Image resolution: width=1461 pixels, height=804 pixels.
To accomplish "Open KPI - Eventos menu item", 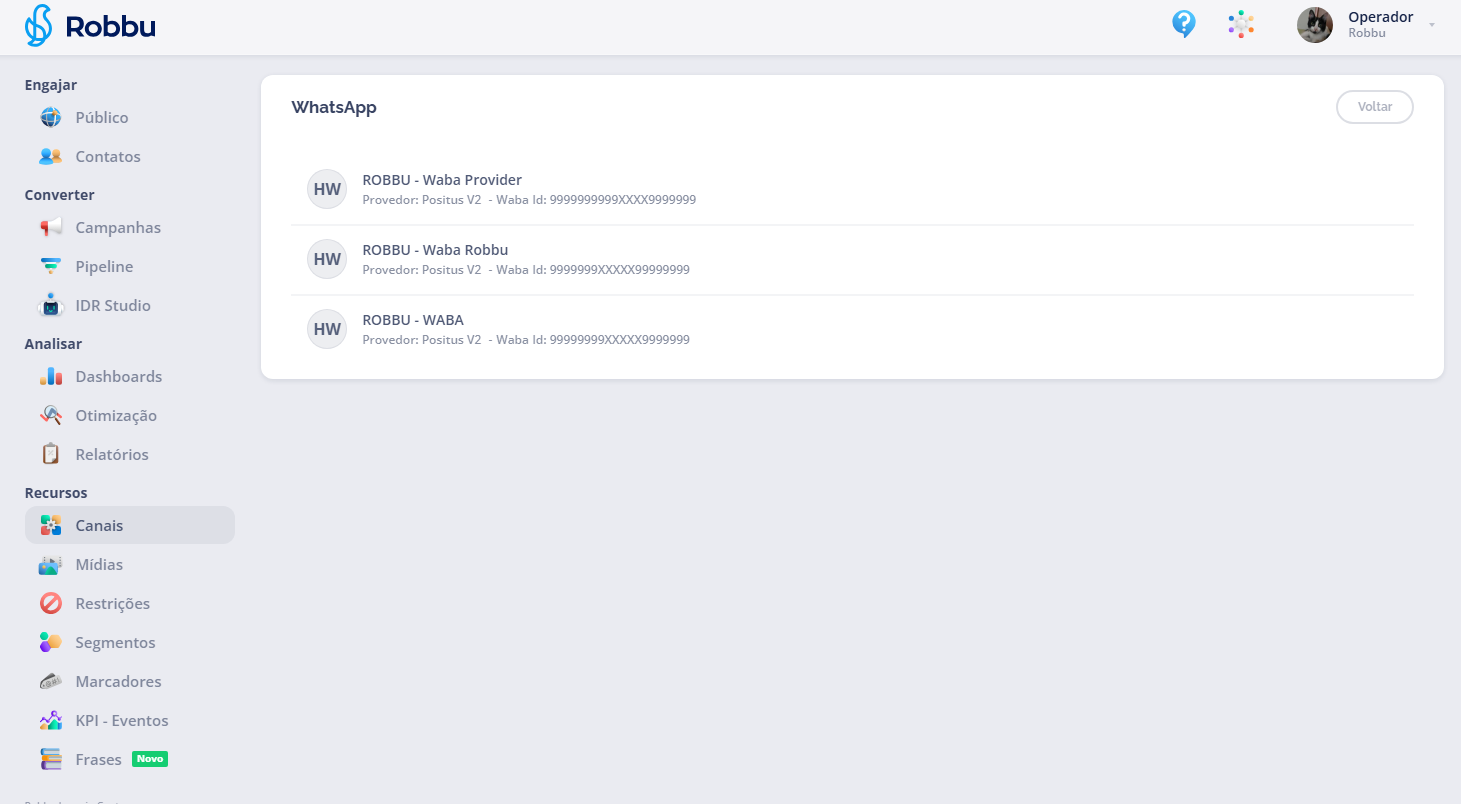I will (121, 721).
